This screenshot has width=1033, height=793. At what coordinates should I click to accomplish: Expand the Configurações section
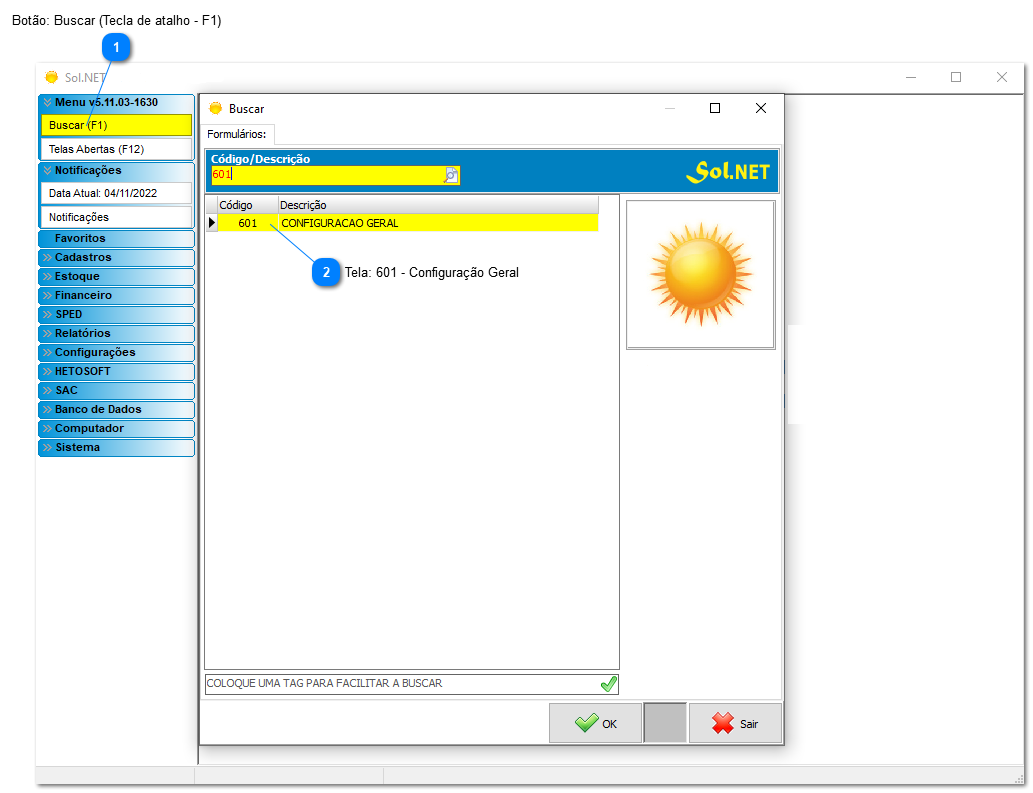tap(116, 352)
